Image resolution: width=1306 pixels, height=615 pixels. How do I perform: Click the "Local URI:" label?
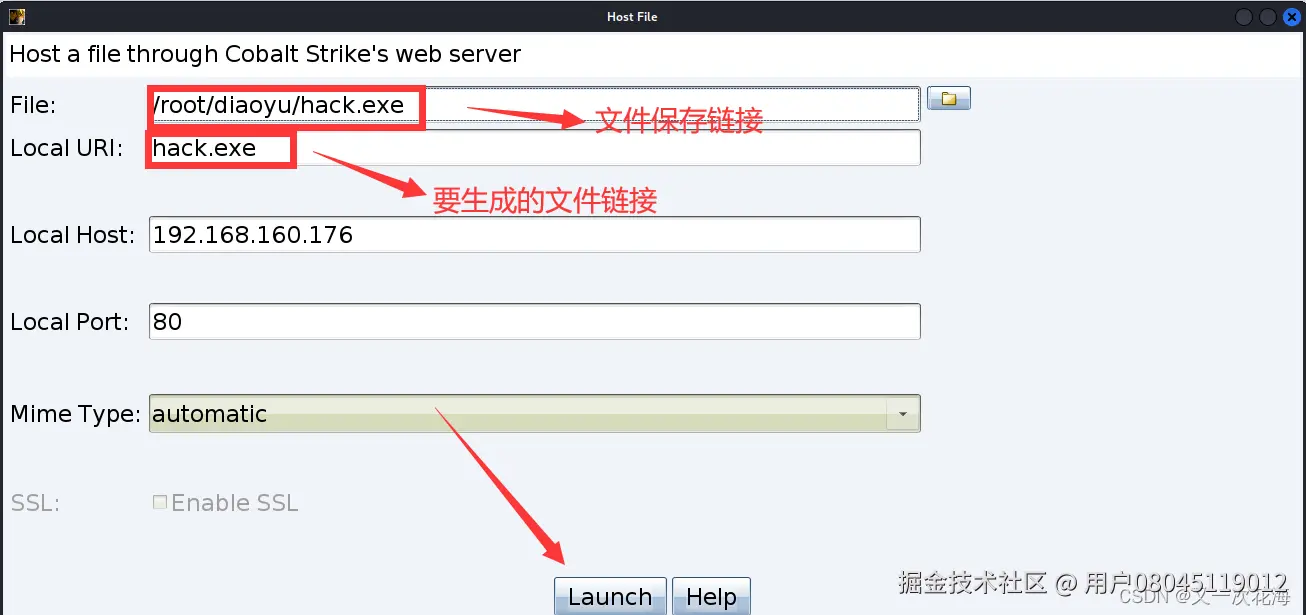(x=66, y=148)
